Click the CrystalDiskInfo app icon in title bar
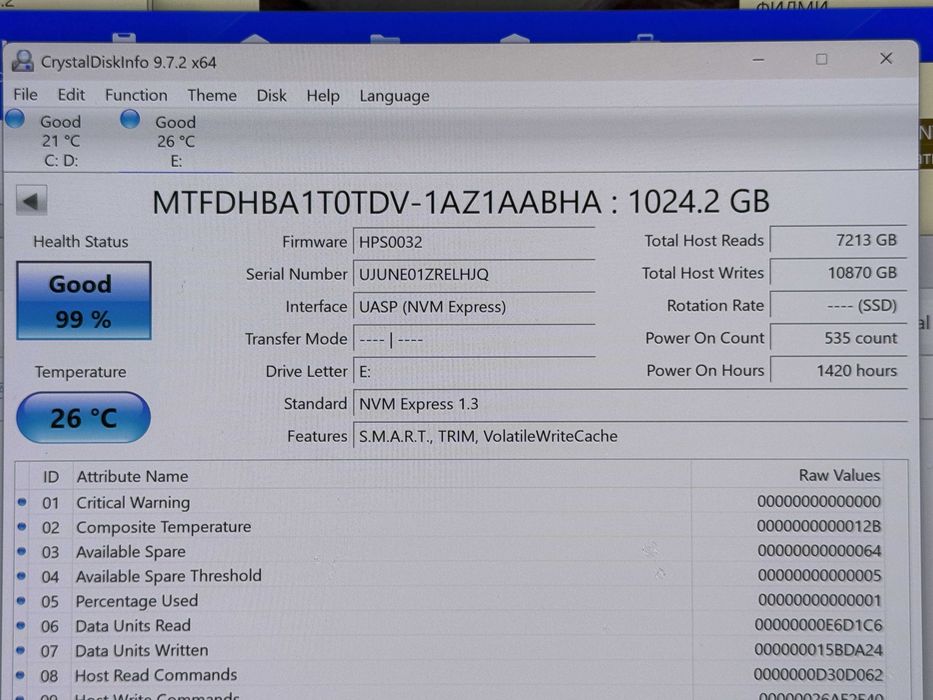The width and height of the screenshot is (933, 700). (23, 61)
